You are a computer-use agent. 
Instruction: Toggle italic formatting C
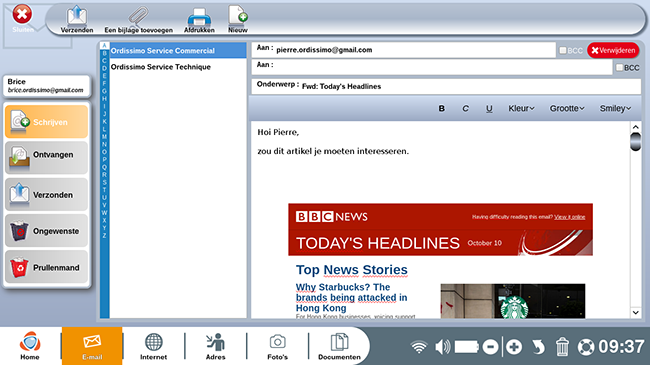(465, 108)
